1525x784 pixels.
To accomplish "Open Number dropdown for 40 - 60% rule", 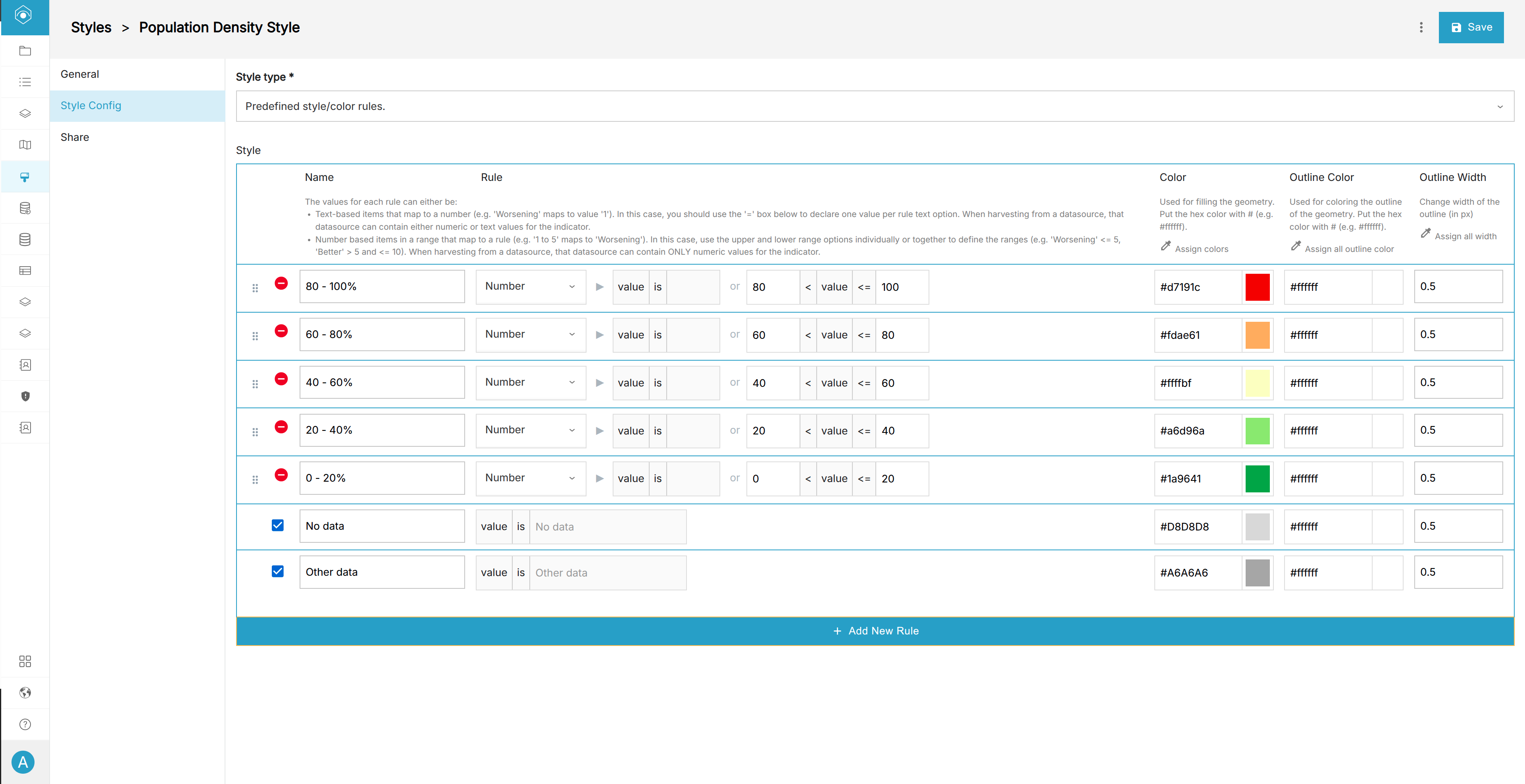I will [531, 382].
